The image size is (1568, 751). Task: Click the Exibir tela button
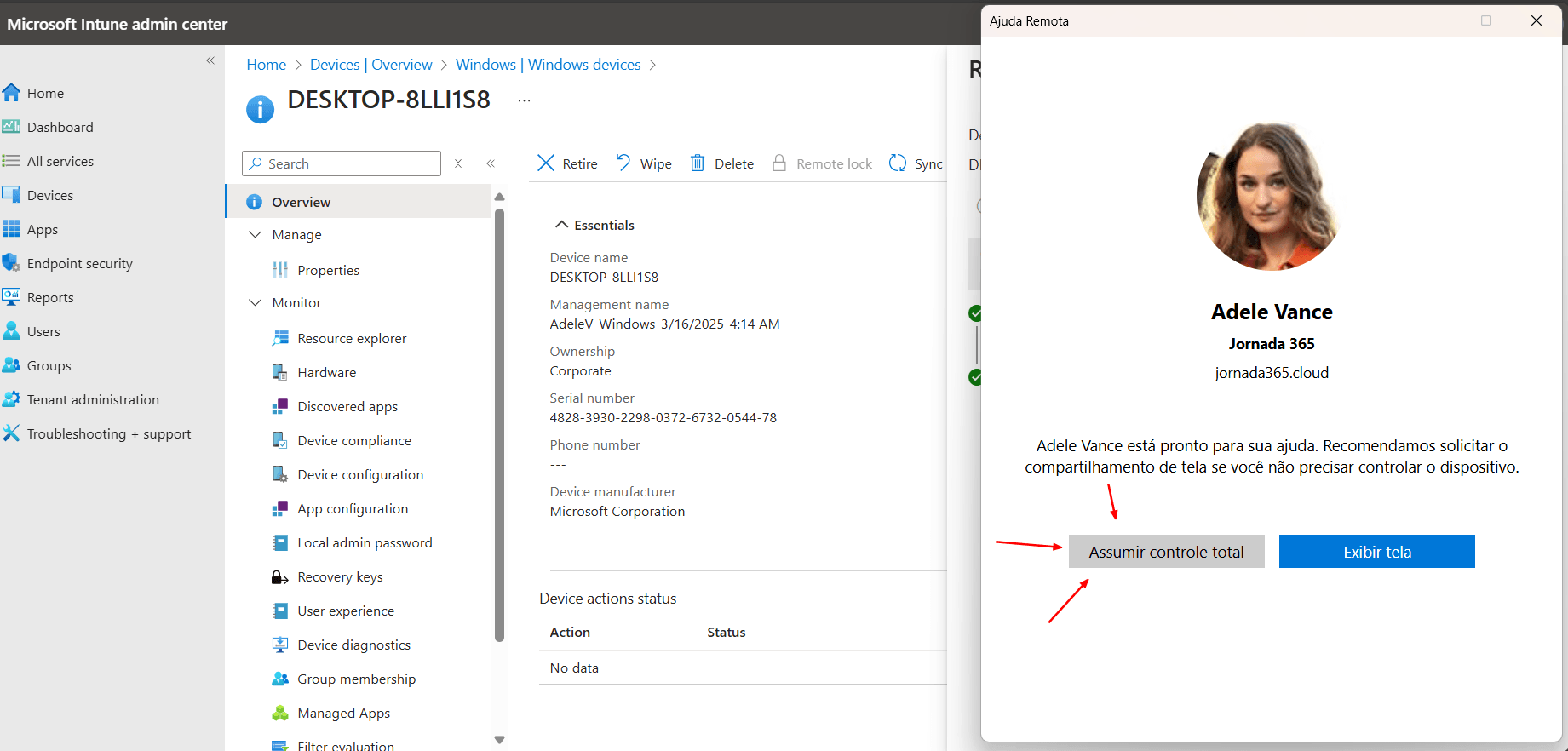click(x=1377, y=552)
